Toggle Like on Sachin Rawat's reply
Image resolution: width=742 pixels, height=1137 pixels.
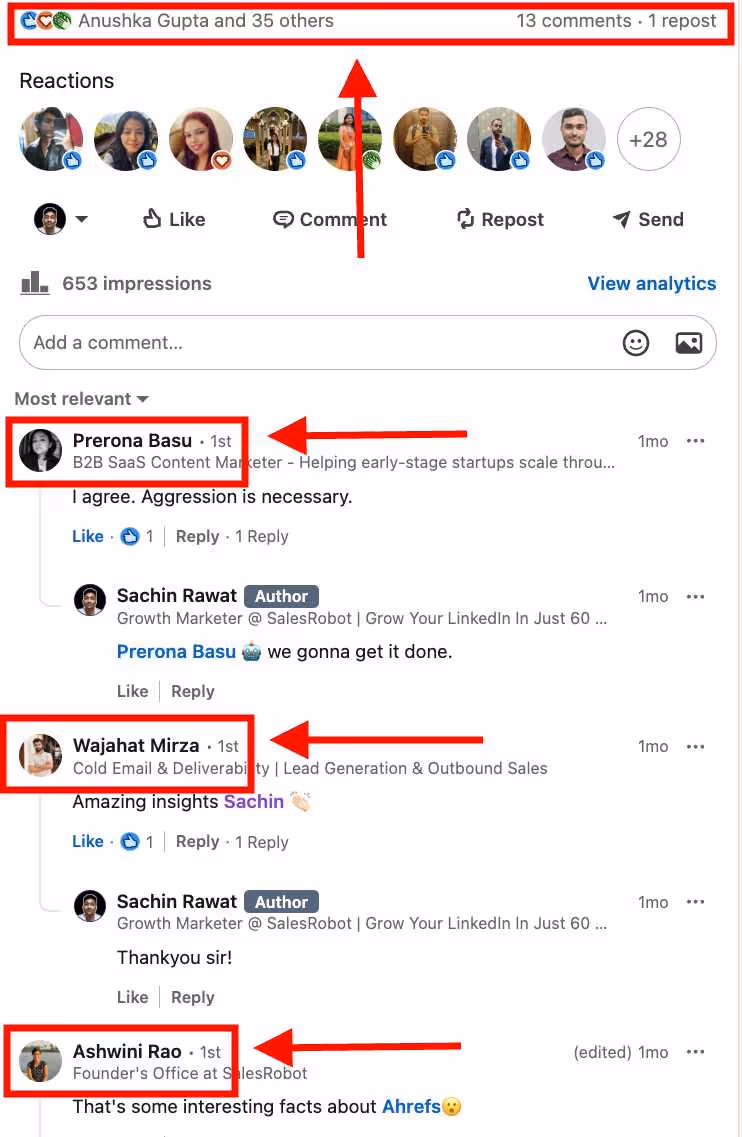click(132, 691)
